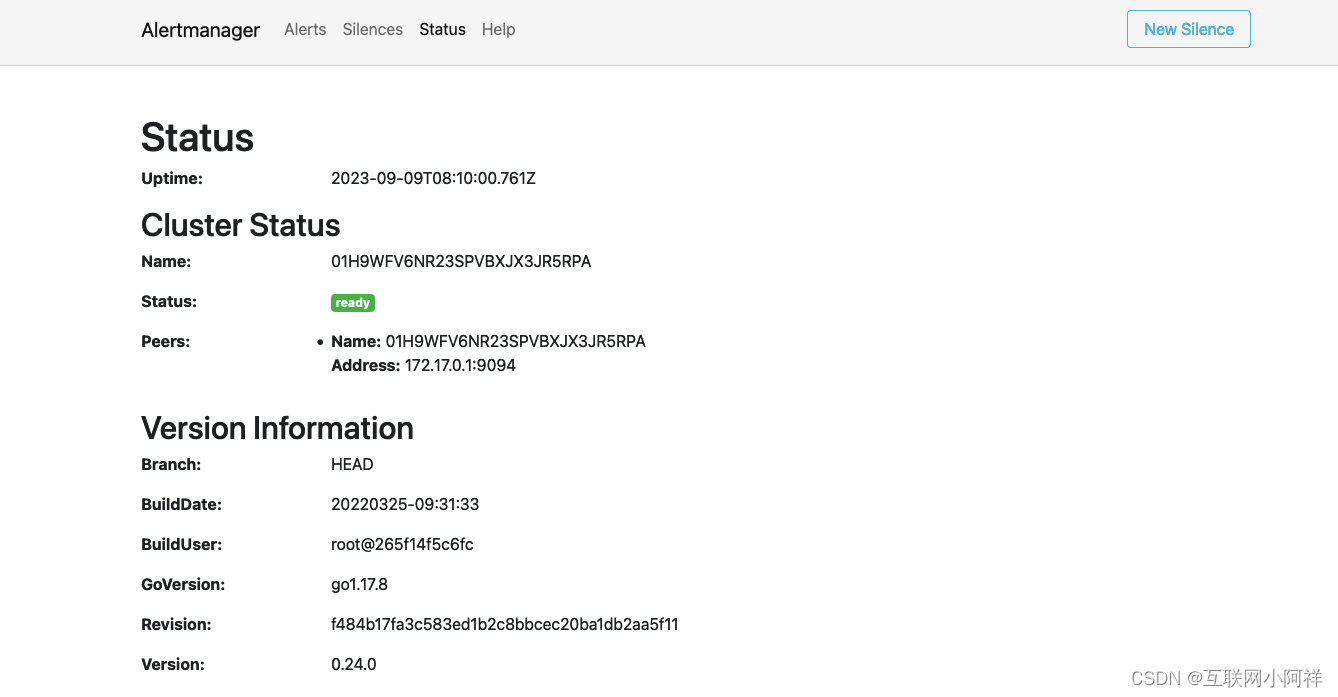Click the cluster name beside Name: label
Image resolution: width=1338 pixels, height=697 pixels.
461,262
